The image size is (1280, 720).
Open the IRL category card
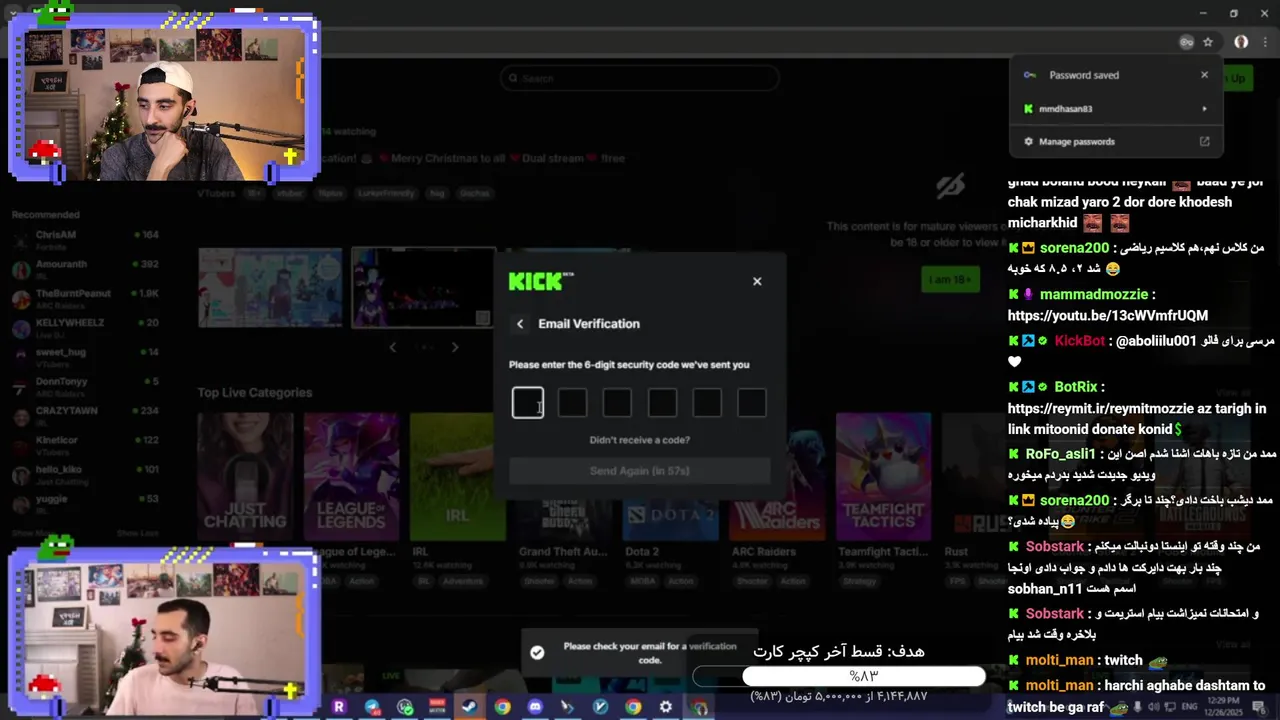[458, 476]
